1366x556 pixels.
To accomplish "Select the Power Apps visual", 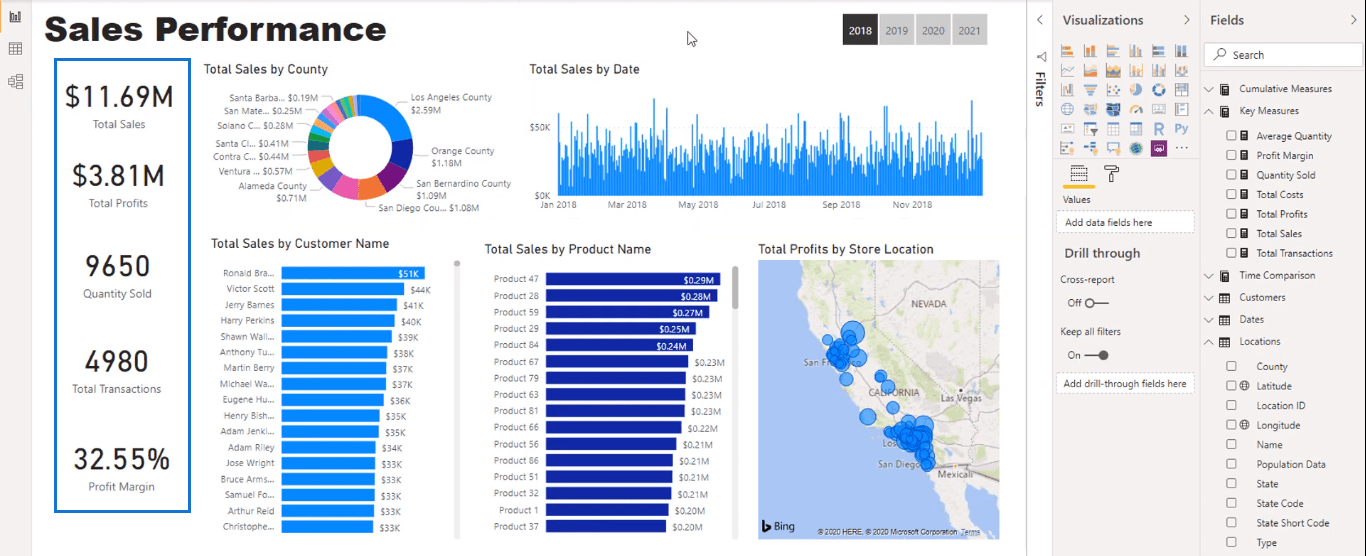I will click(x=1159, y=147).
